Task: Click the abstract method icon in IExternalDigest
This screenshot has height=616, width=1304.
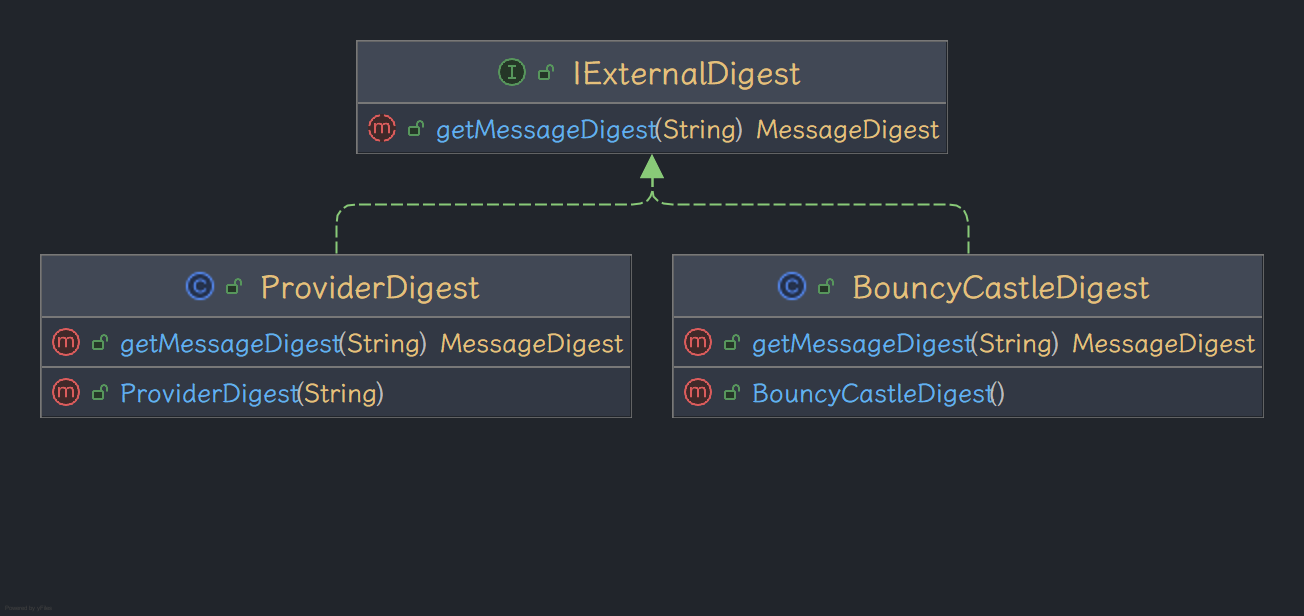Action: 382,129
